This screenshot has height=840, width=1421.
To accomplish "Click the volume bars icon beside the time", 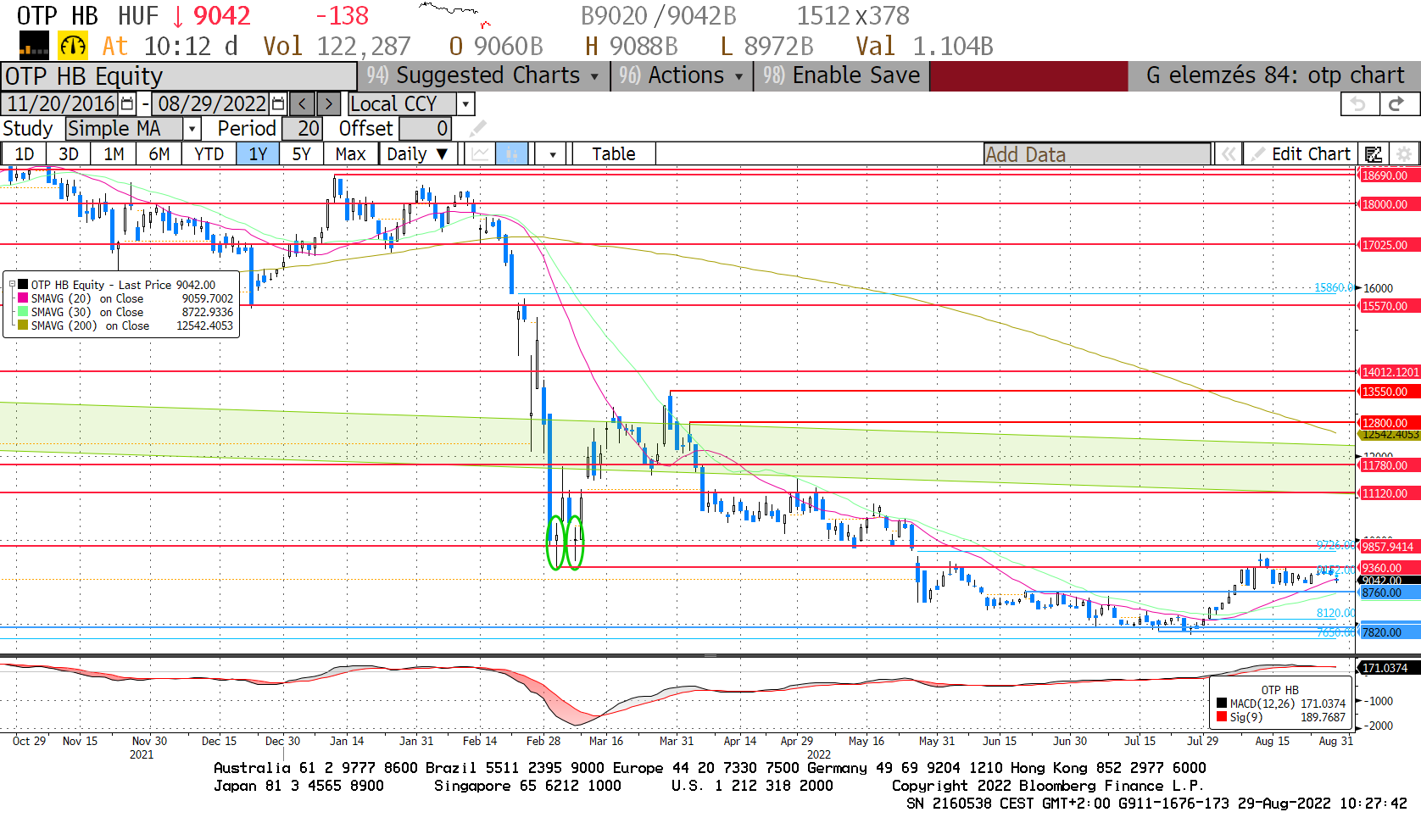I will [x=34, y=45].
